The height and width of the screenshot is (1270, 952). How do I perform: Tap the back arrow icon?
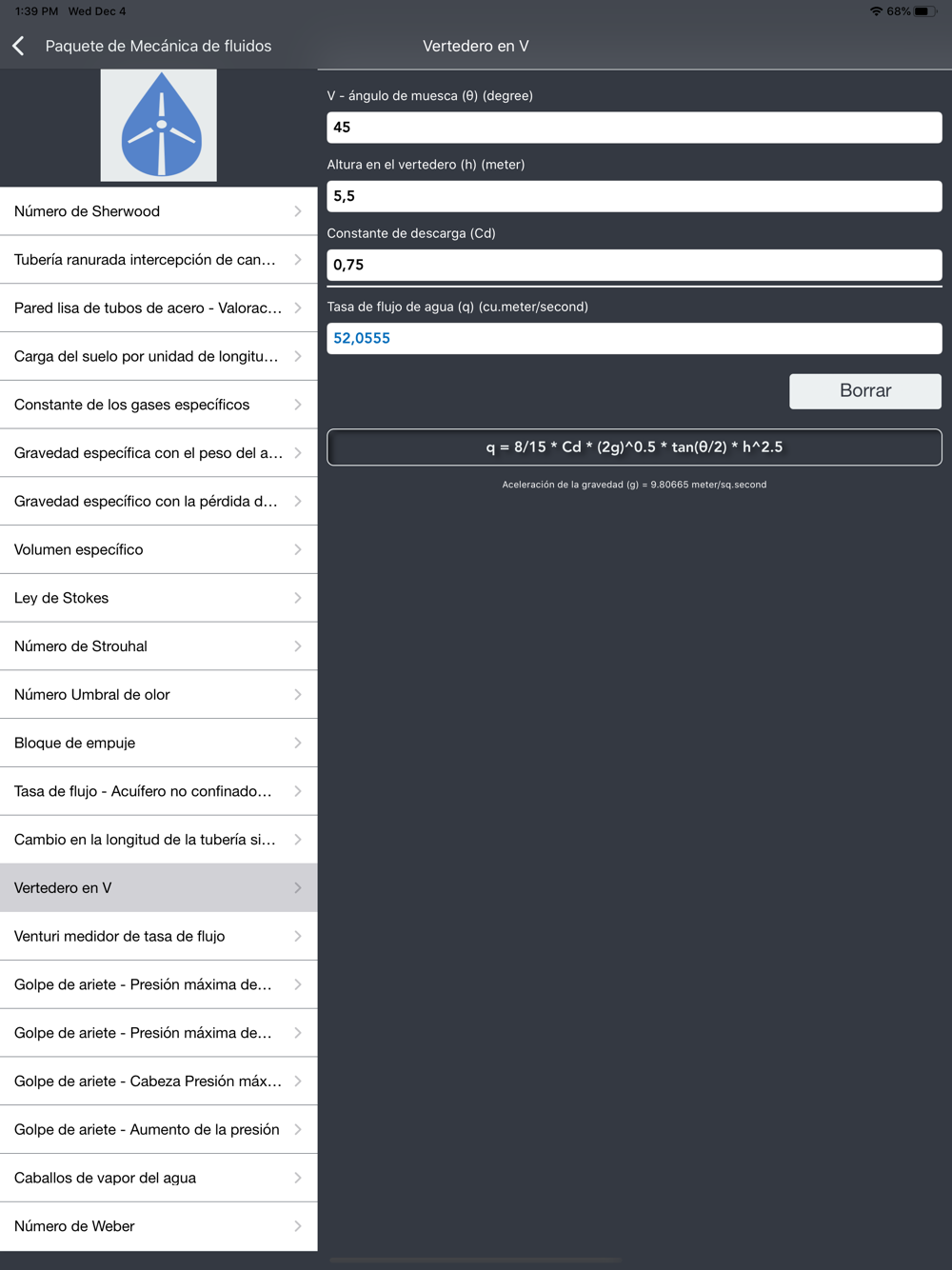18,46
